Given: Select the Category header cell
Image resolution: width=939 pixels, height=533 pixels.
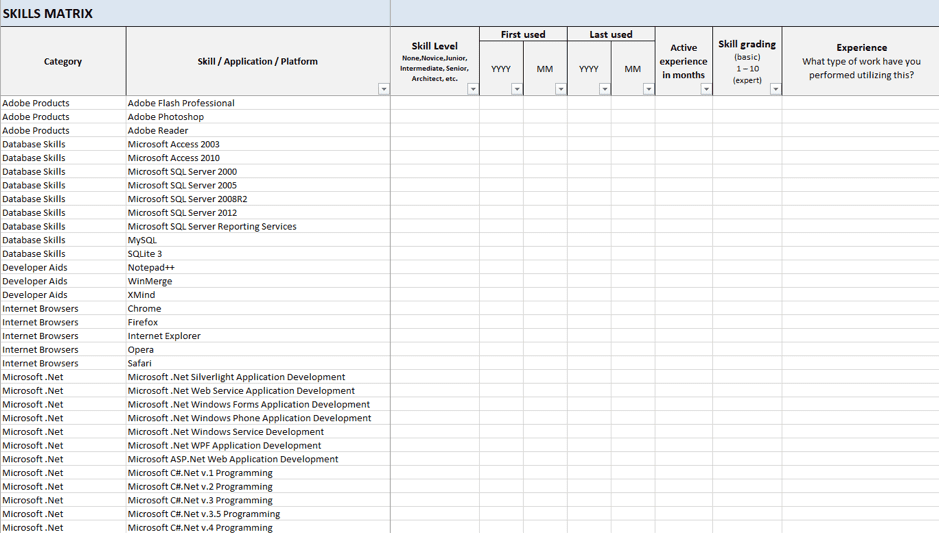Looking at the screenshot, I should tap(63, 61).
